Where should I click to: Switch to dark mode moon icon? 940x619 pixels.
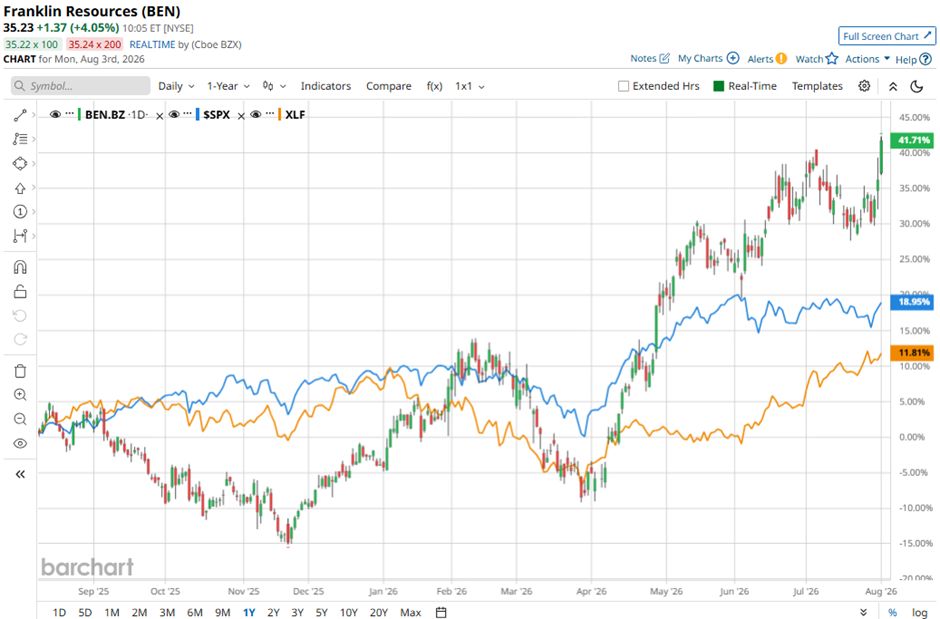(917, 86)
